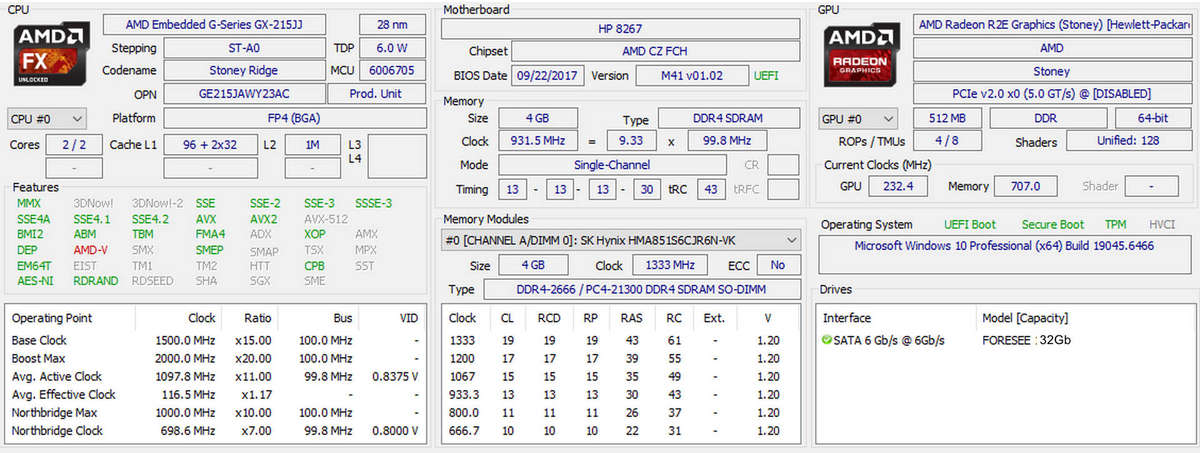Click the motherboard name HP 8267
Screen dimensions: 1200x453
(621, 29)
